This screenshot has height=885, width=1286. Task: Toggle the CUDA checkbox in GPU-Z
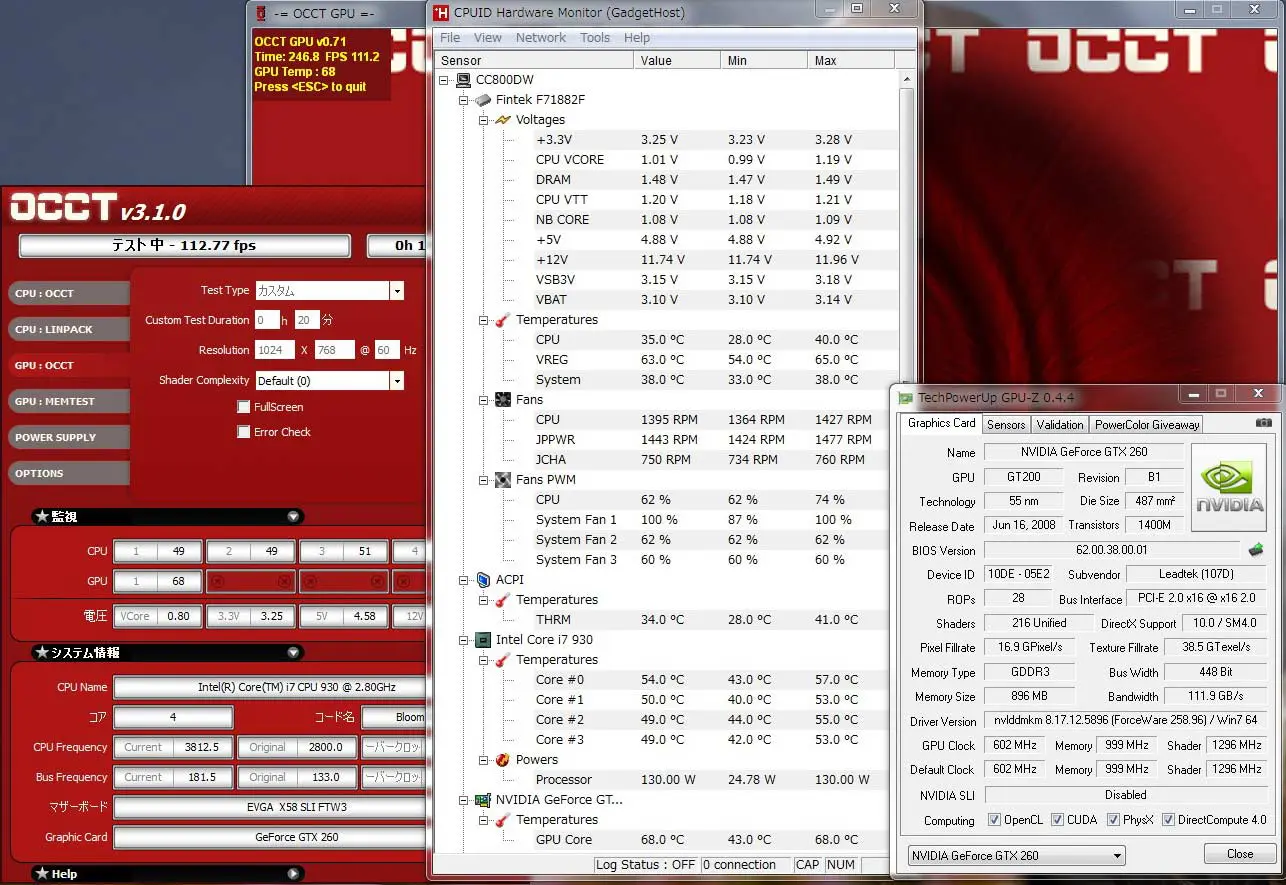click(1058, 820)
